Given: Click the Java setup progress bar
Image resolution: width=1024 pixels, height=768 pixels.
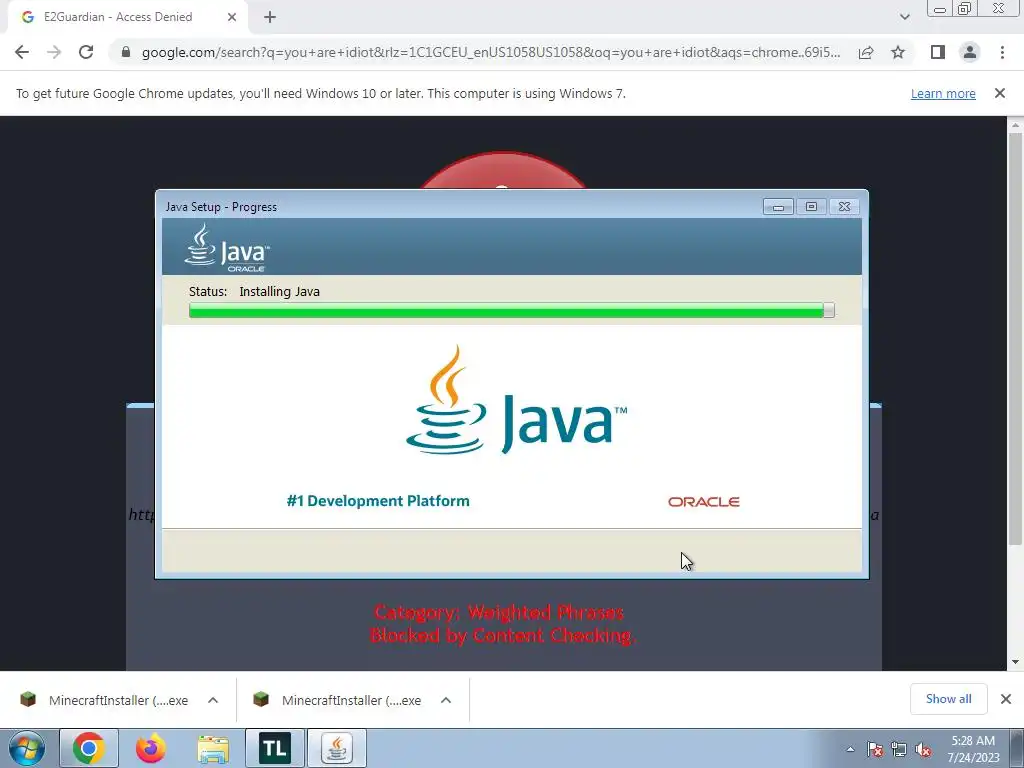Looking at the screenshot, I should pyautogui.click(x=511, y=310).
